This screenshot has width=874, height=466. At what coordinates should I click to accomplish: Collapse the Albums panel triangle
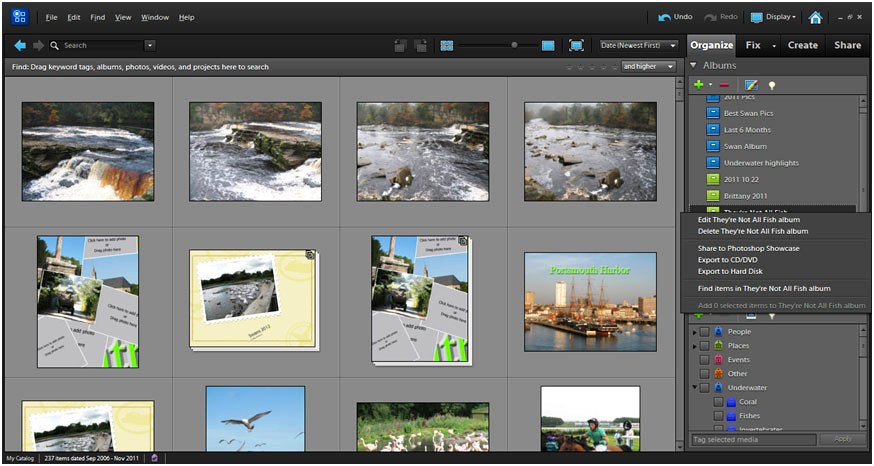pyautogui.click(x=693, y=65)
